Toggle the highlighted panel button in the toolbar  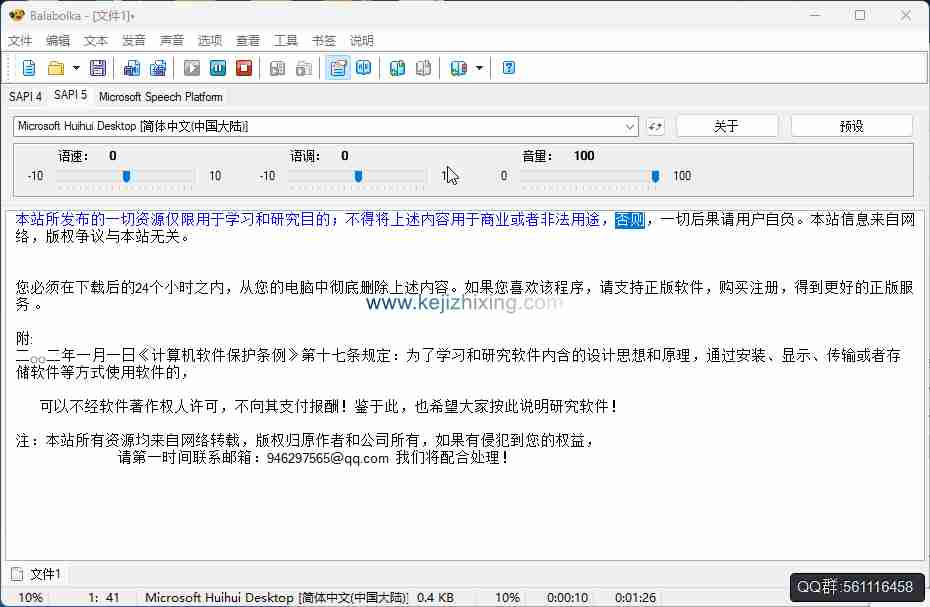click(x=338, y=68)
